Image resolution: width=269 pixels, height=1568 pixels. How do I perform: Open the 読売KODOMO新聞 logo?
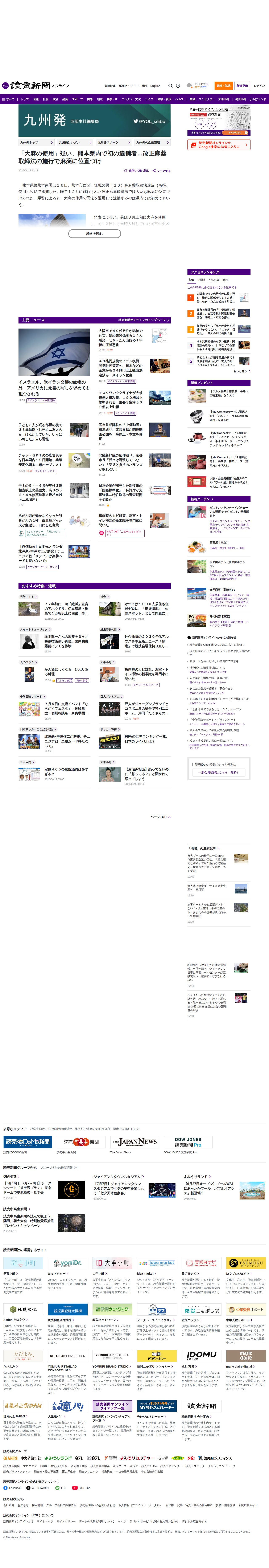pos(27,1142)
